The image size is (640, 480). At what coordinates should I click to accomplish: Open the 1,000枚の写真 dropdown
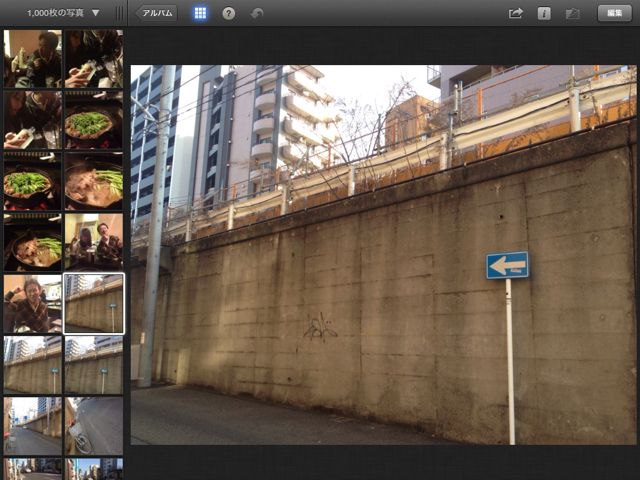pyautogui.click(x=63, y=13)
